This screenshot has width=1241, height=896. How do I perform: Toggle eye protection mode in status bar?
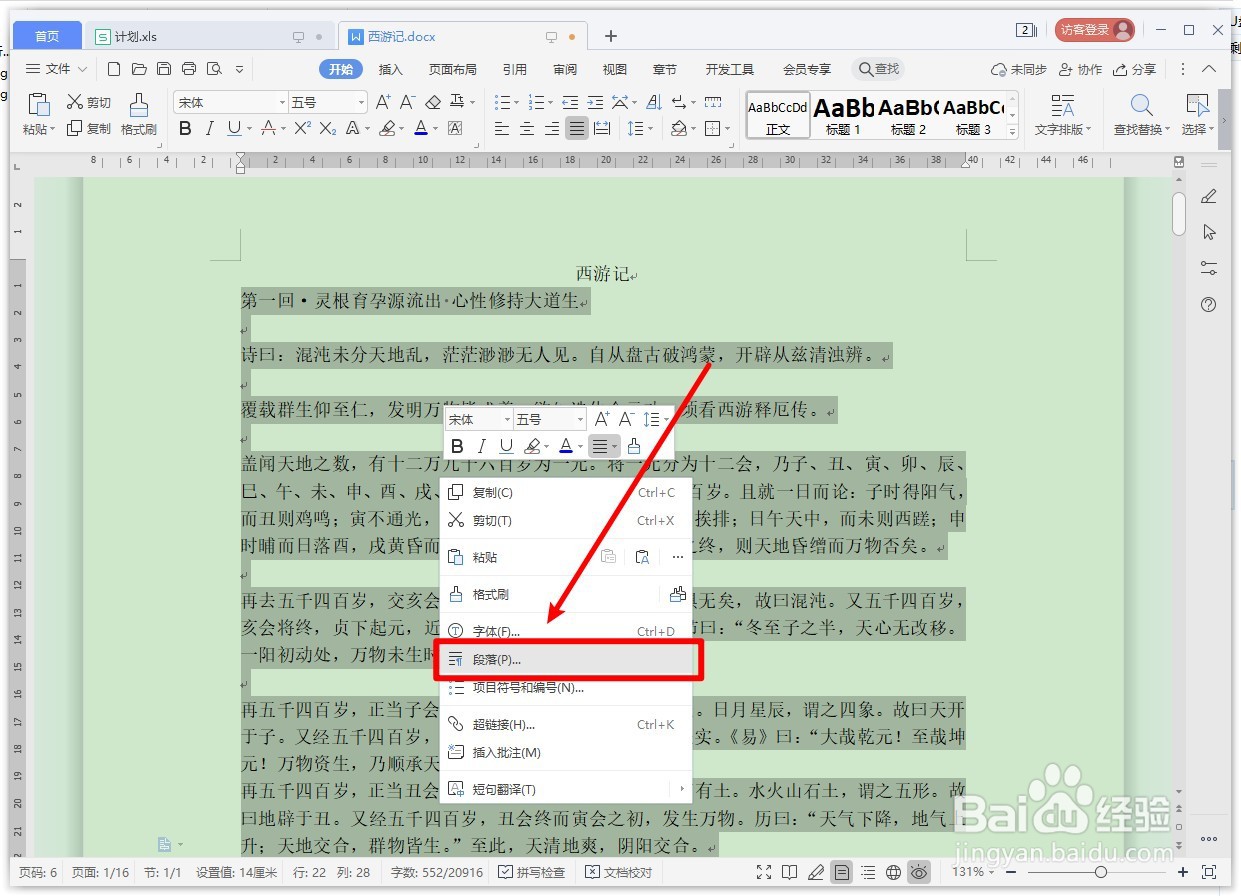pyautogui.click(x=918, y=872)
